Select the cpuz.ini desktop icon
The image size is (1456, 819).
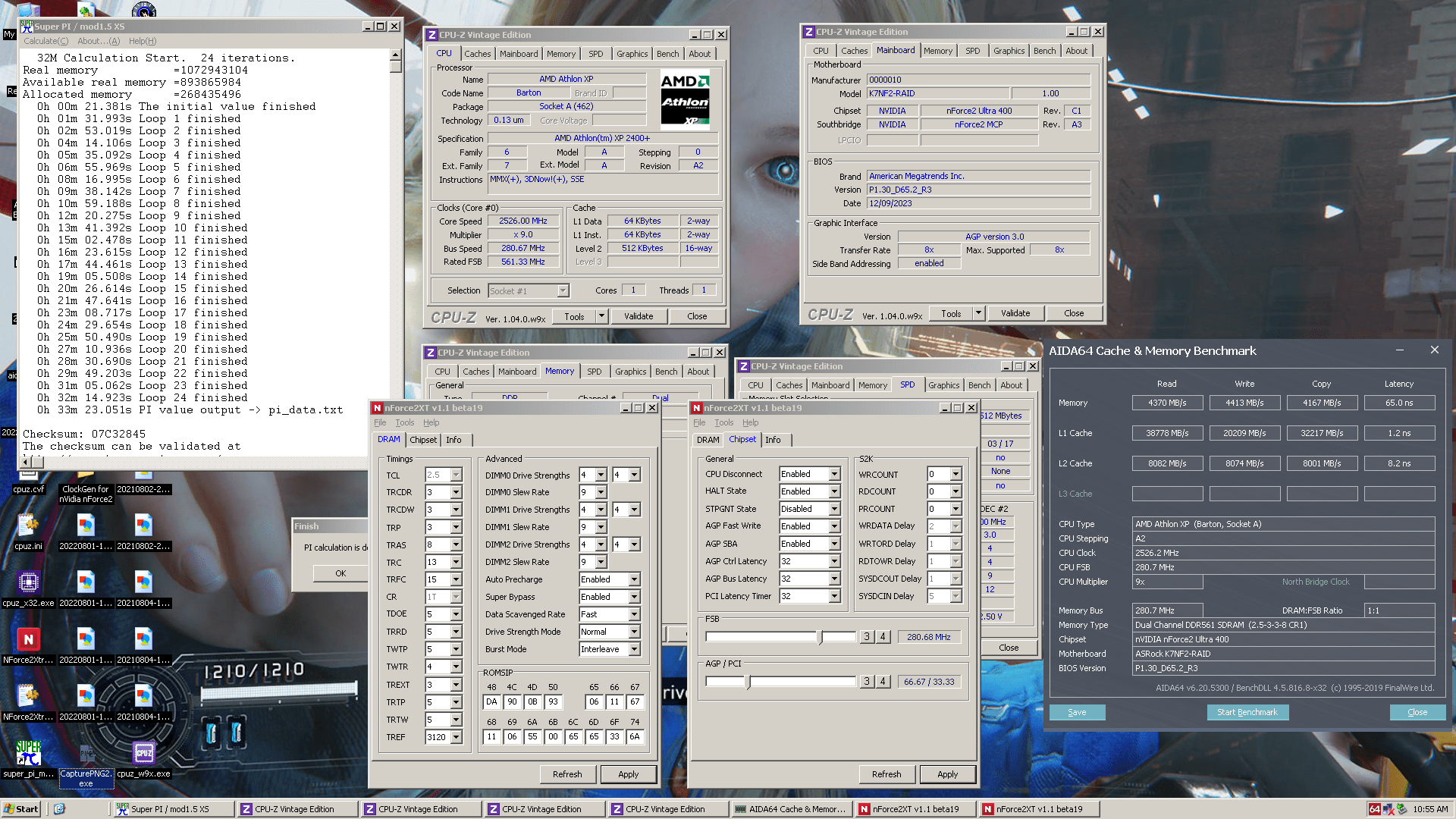click(28, 530)
